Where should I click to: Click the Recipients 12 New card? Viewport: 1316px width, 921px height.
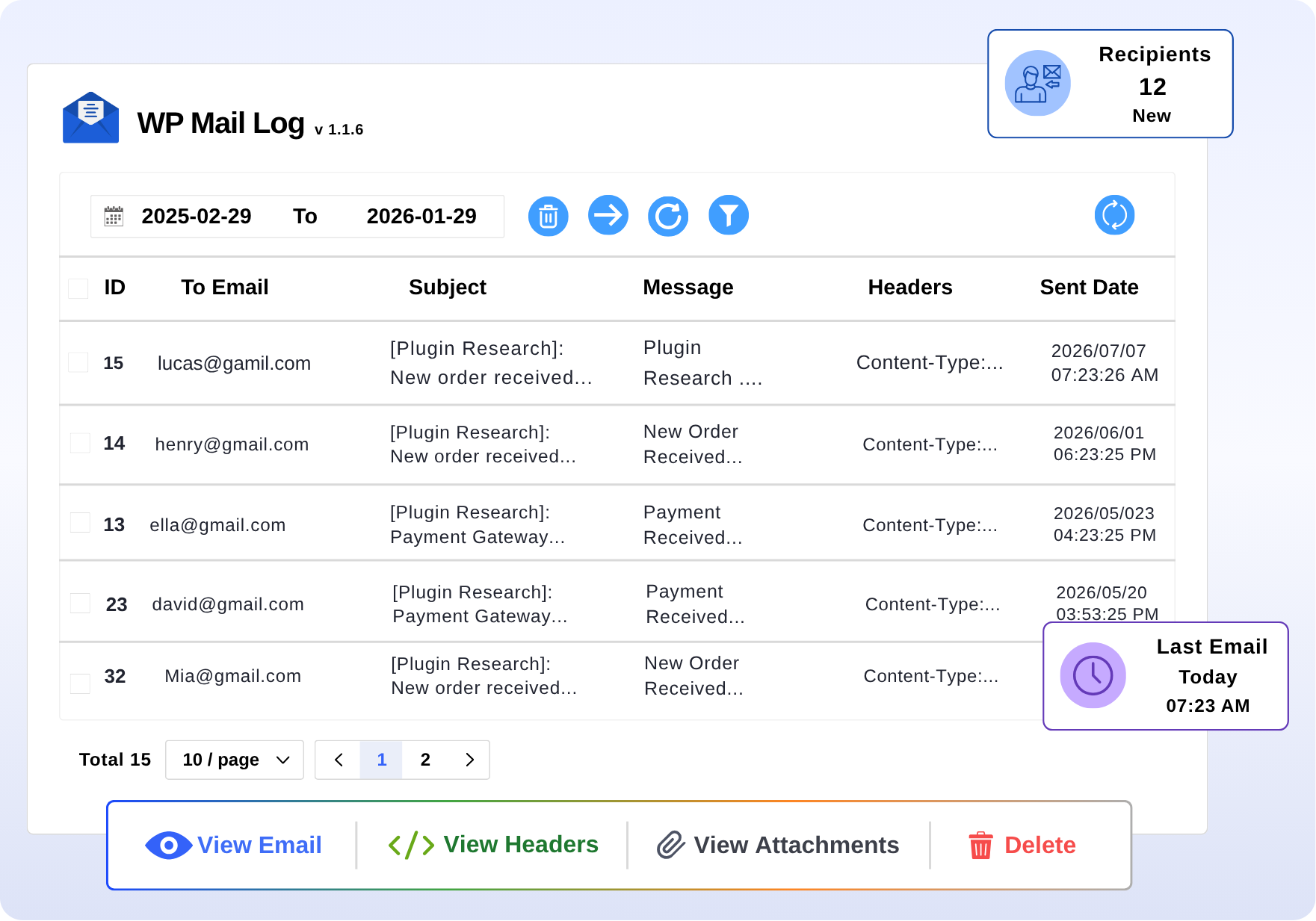(x=1110, y=84)
